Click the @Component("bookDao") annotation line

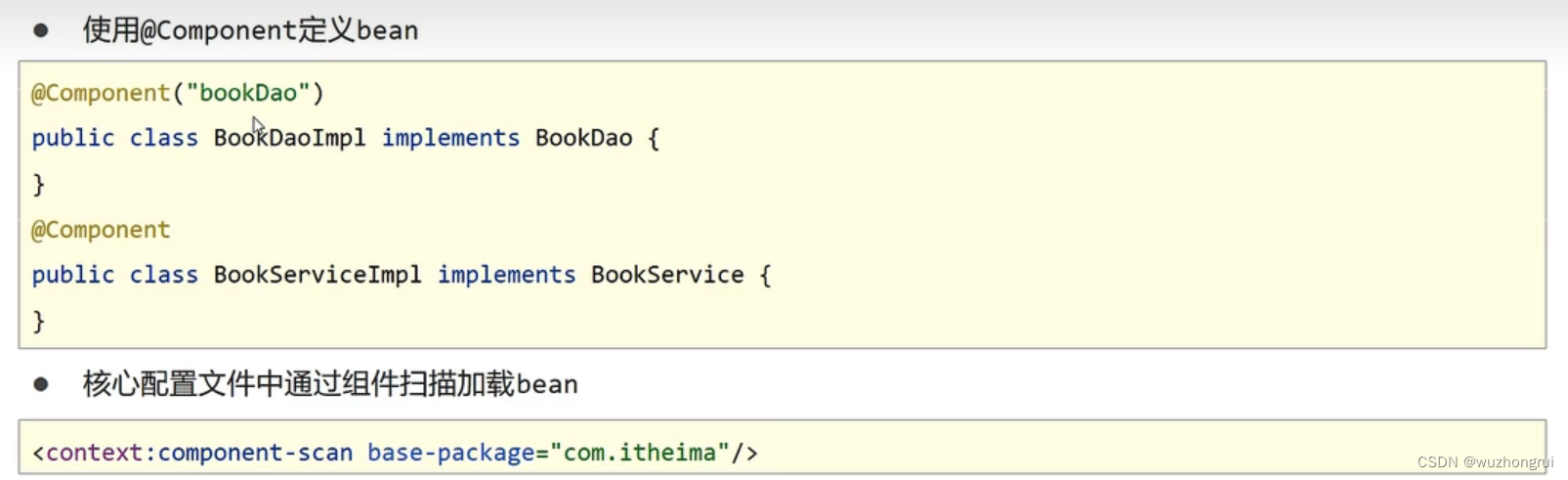177,93
